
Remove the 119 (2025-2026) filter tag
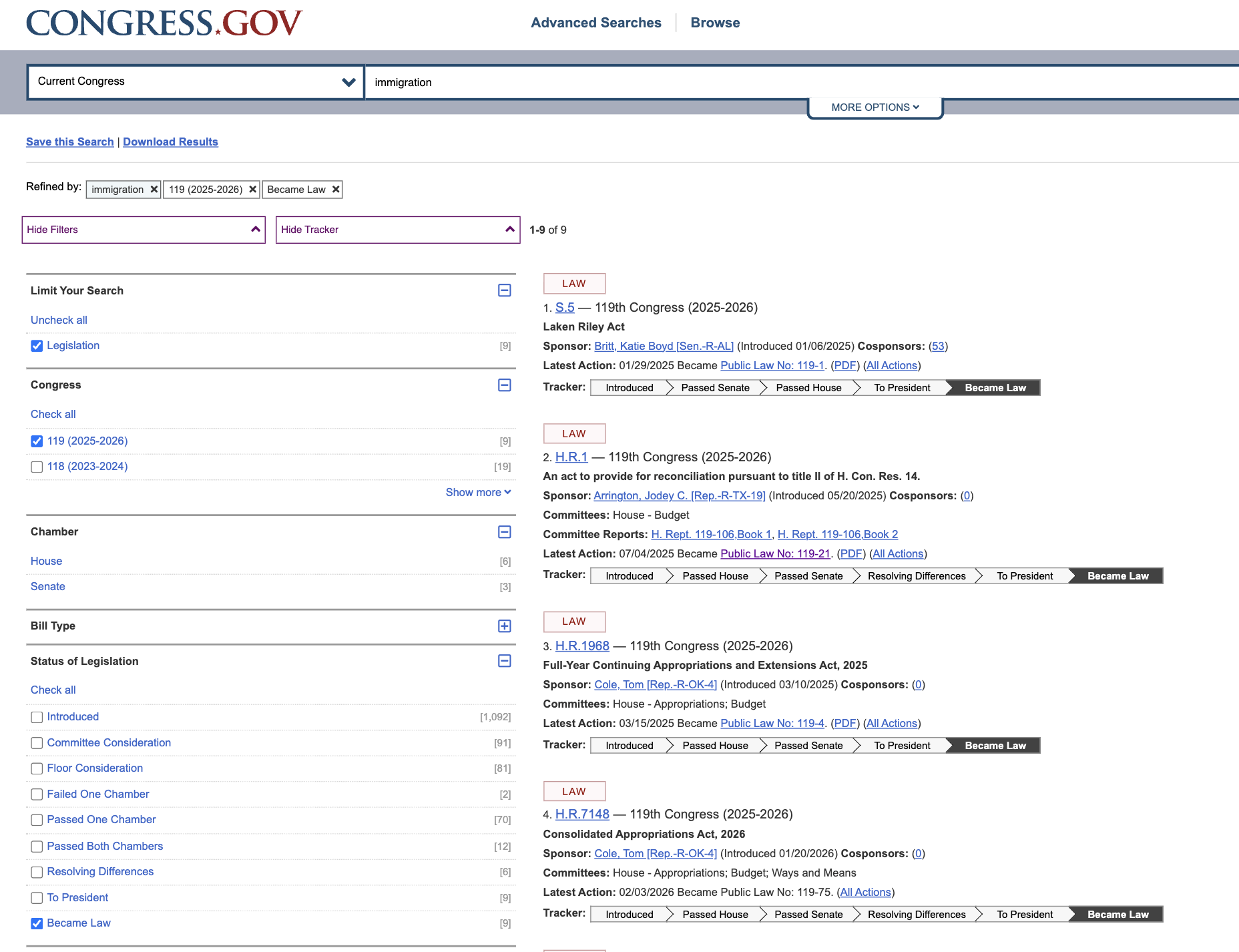(x=252, y=190)
